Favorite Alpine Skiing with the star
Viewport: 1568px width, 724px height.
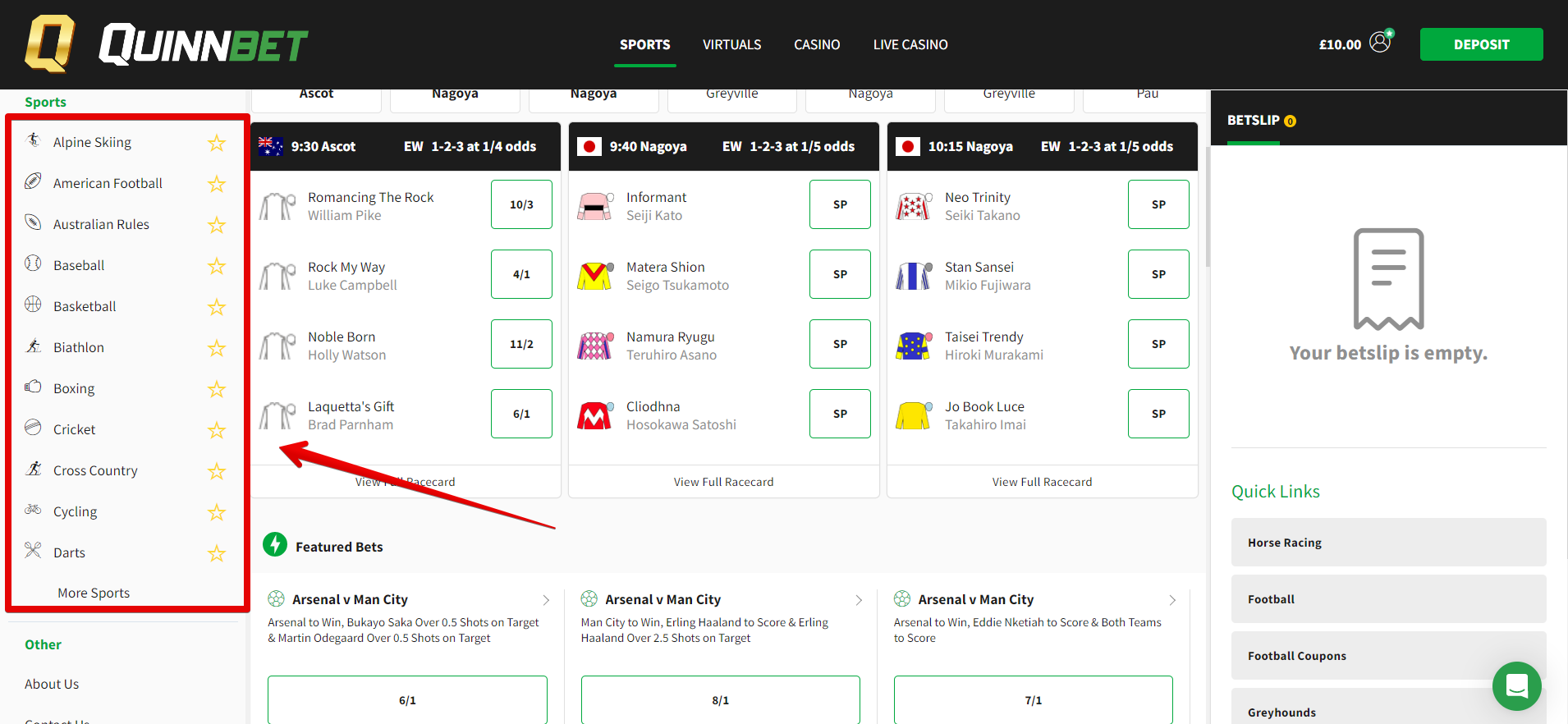coord(217,143)
